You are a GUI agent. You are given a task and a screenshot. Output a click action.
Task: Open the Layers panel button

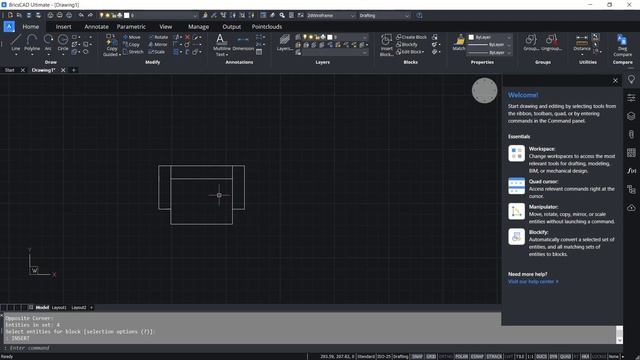tap(284, 43)
